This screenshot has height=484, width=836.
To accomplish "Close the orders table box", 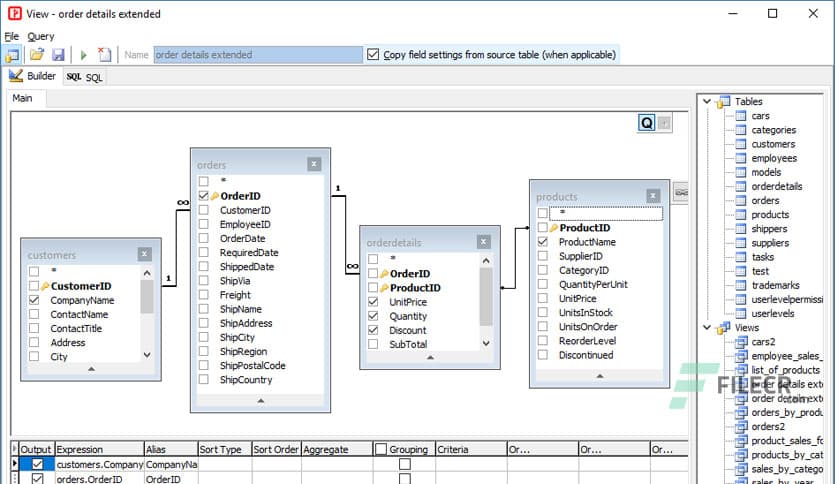I will pyautogui.click(x=314, y=164).
